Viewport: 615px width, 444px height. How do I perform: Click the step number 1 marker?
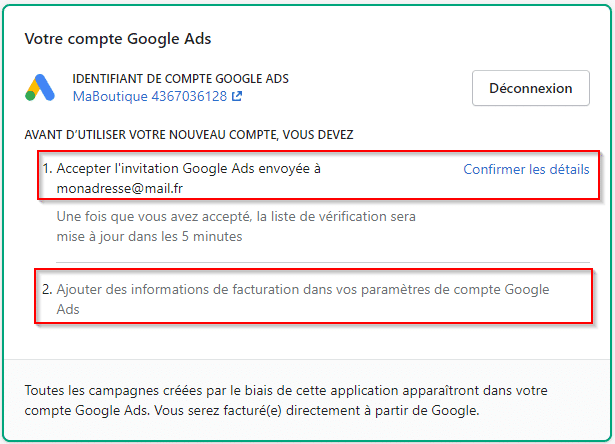(47, 169)
